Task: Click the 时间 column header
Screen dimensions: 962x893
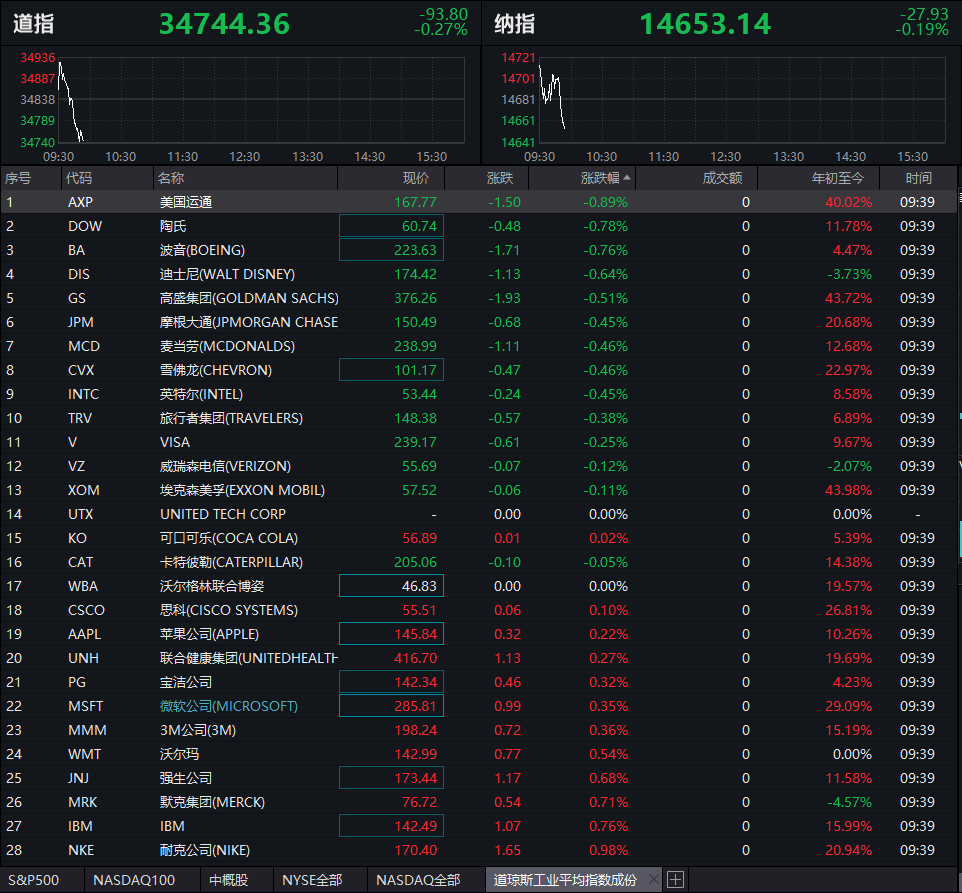Action: [918, 178]
